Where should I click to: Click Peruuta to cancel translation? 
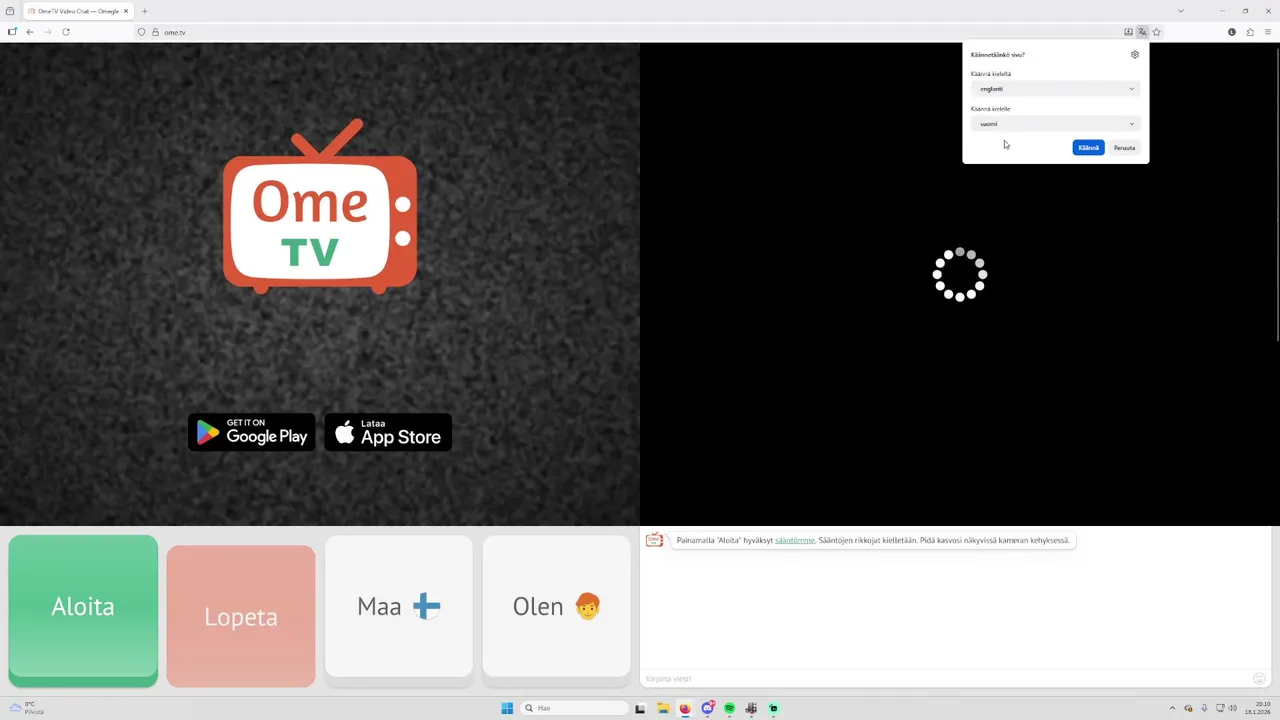(x=1124, y=148)
